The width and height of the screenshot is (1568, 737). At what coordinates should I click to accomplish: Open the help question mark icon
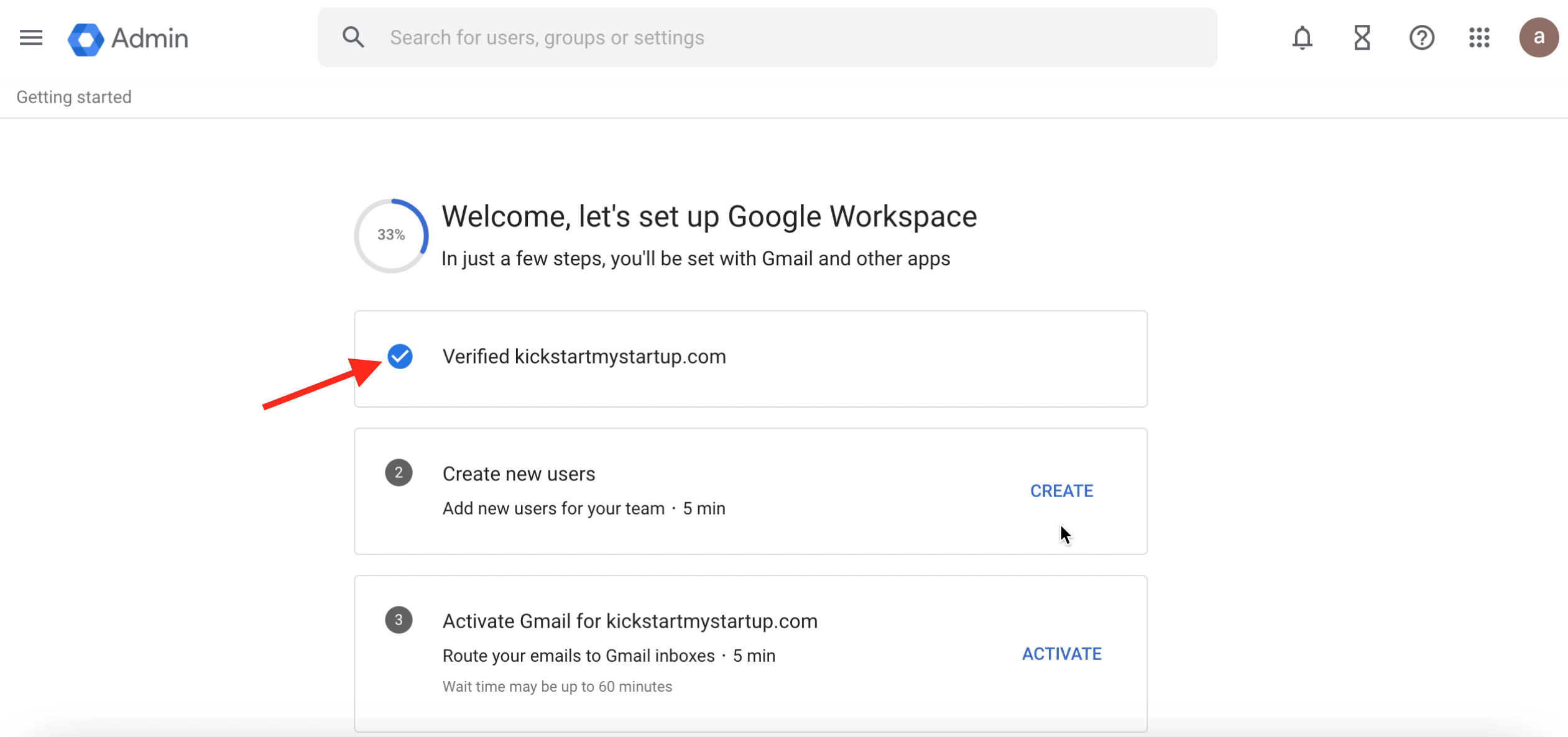click(x=1421, y=38)
